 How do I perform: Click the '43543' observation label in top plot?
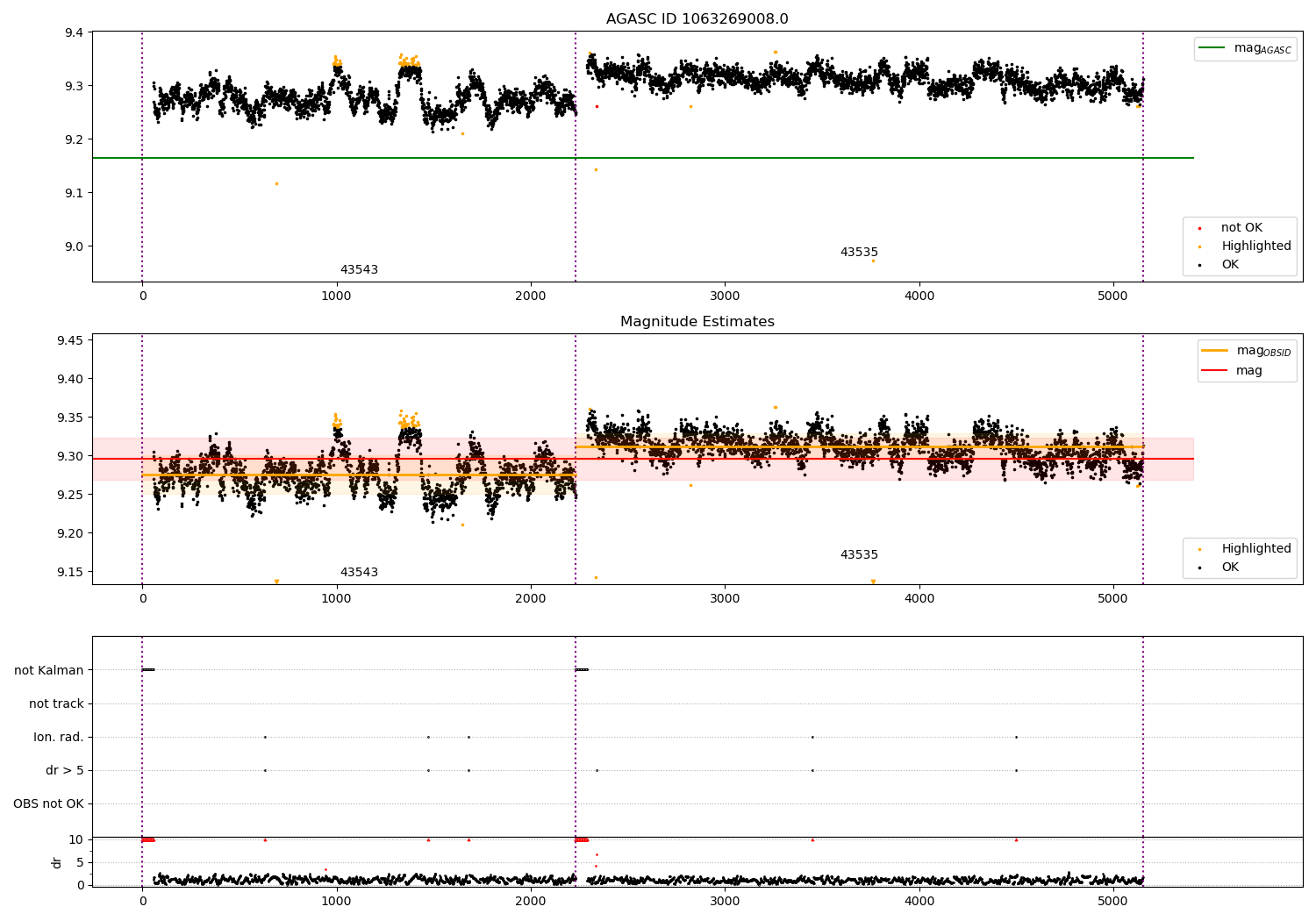(x=359, y=270)
